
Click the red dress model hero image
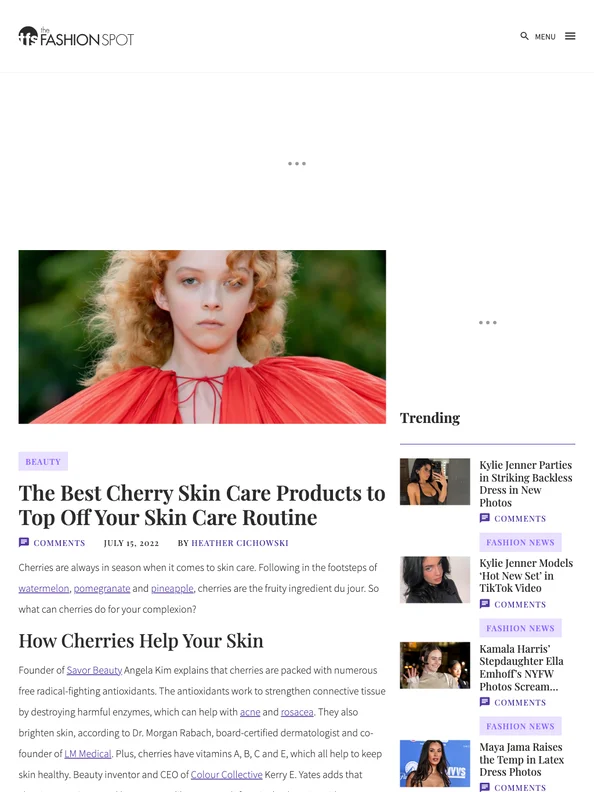(x=202, y=337)
